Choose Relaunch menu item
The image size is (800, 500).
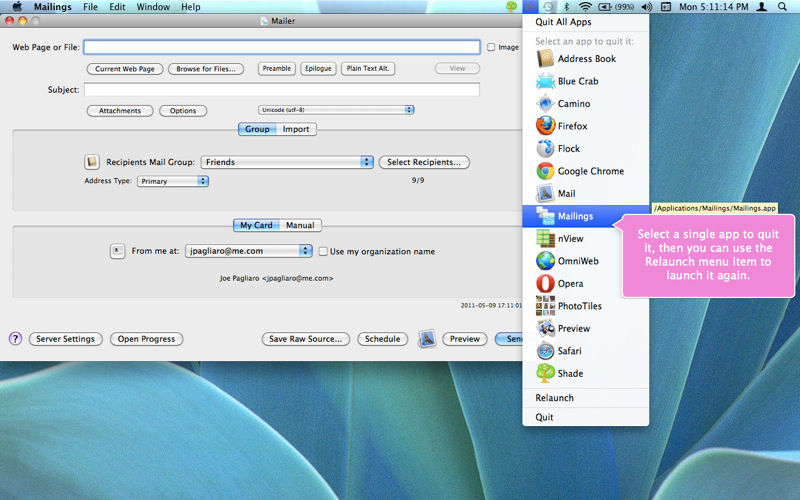tap(586, 397)
